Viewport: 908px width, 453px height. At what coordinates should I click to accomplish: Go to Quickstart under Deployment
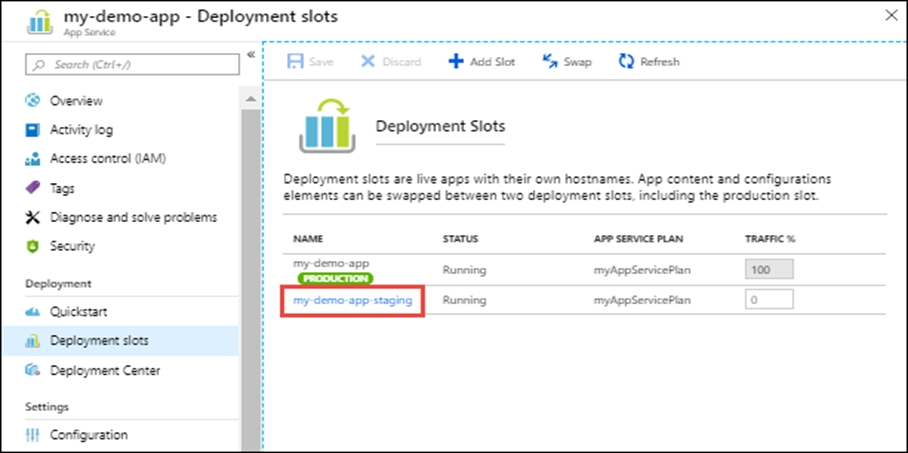point(78,312)
